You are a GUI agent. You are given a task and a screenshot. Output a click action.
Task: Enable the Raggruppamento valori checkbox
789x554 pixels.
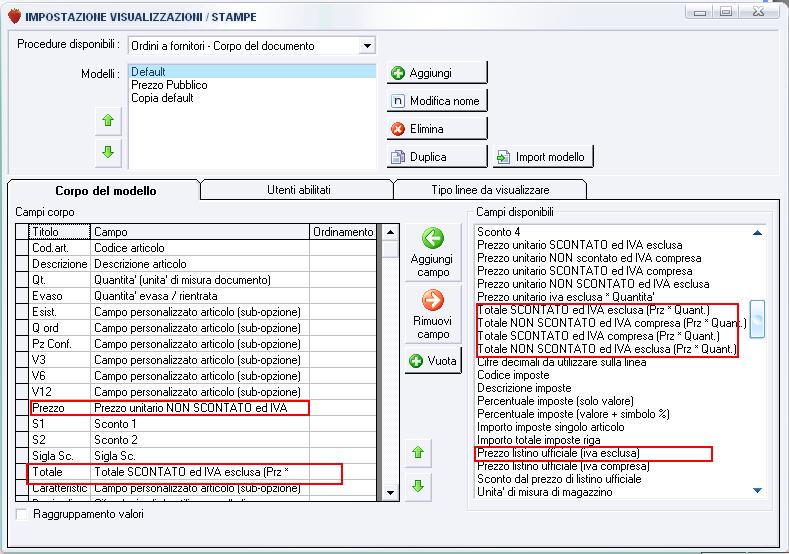click(22, 514)
